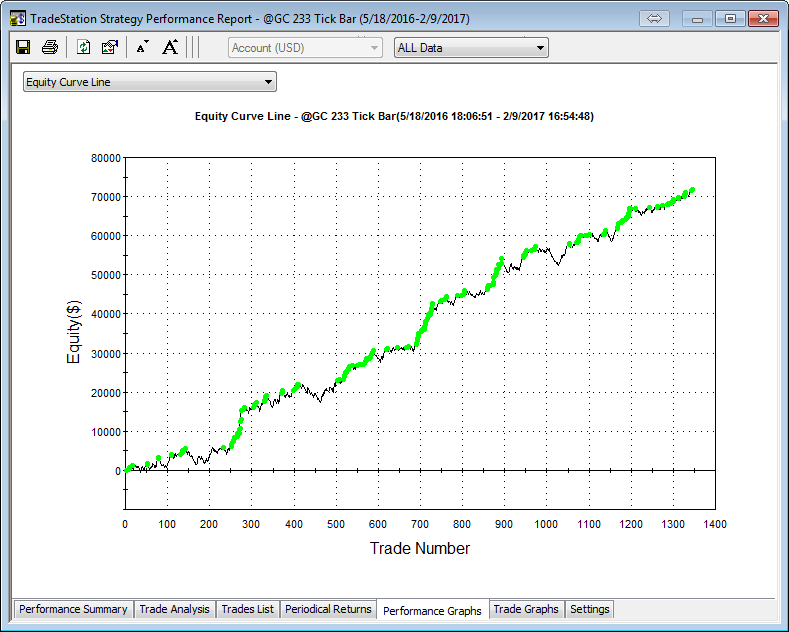Open the report properties icon
This screenshot has width=789, height=632.
point(110,47)
